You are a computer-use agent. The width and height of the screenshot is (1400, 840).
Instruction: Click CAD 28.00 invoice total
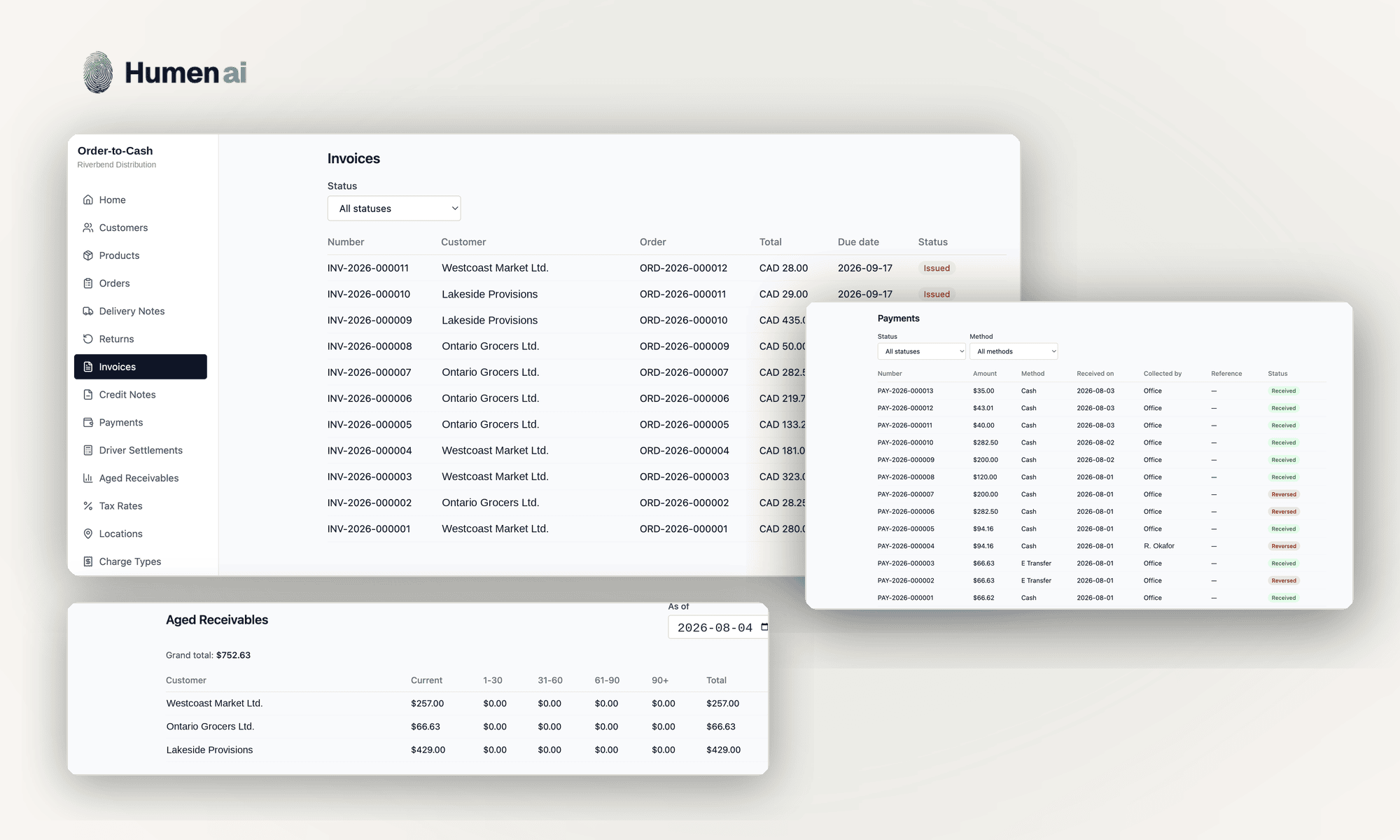(783, 268)
